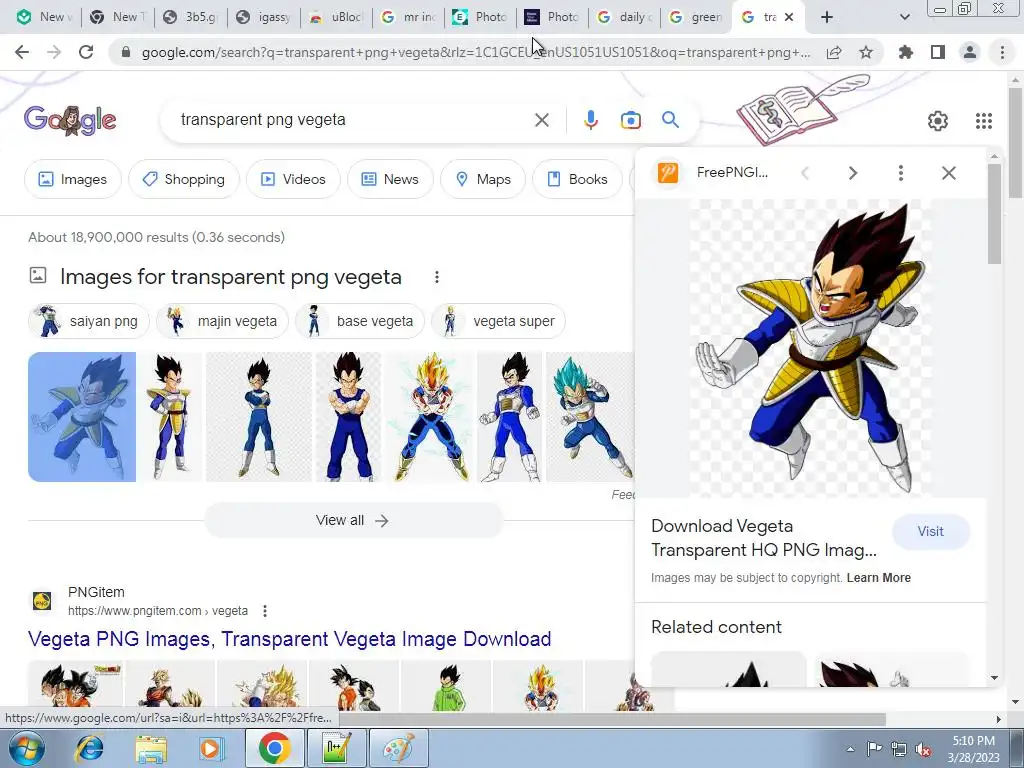The width and height of the screenshot is (1024, 768).
Task: Click the address bar URL
Action: (x=475, y=52)
